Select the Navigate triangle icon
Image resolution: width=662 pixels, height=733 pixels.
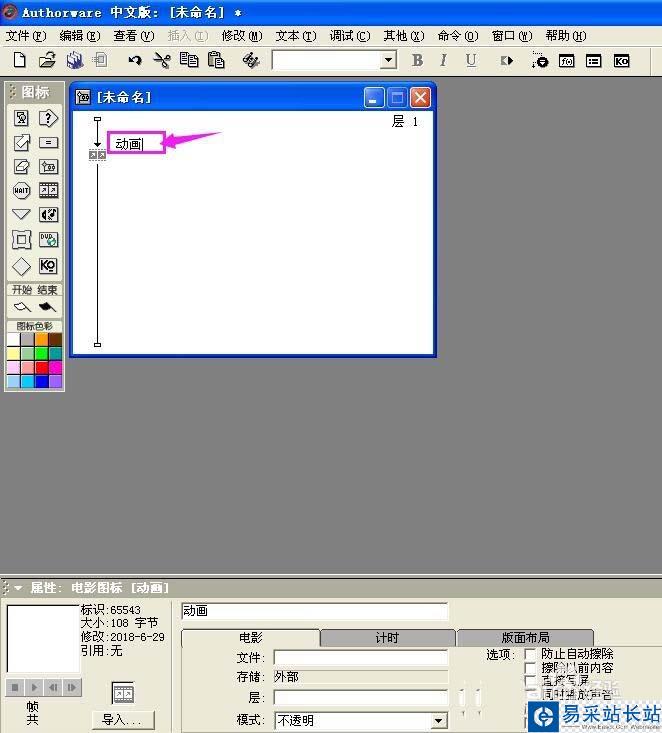(x=22, y=214)
